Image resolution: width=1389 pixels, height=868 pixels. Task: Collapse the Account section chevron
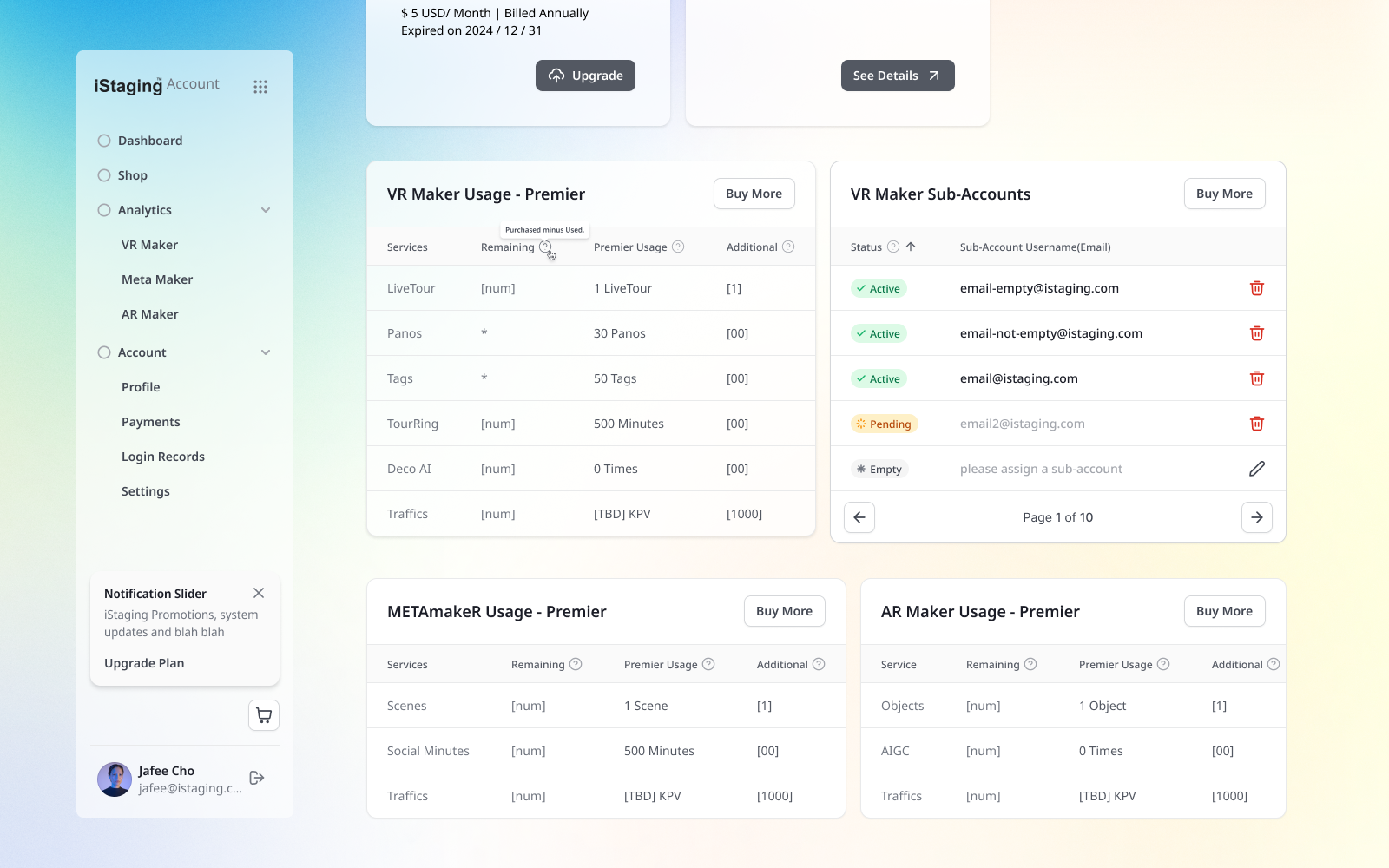click(266, 352)
